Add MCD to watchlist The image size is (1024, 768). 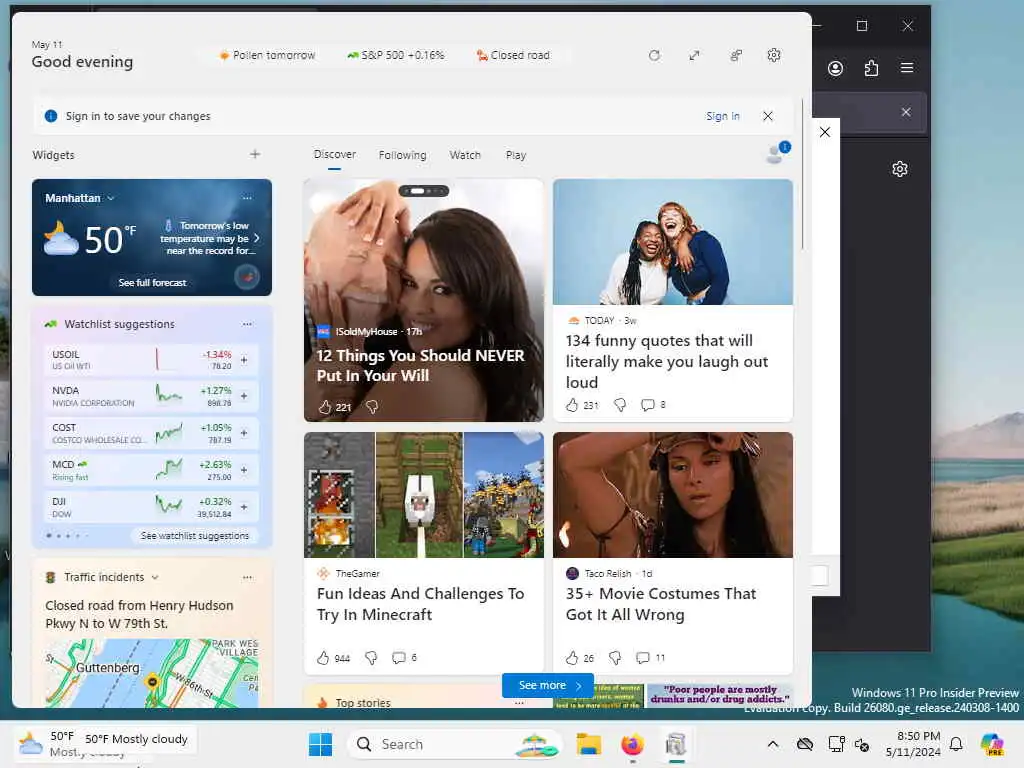pos(244,470)
